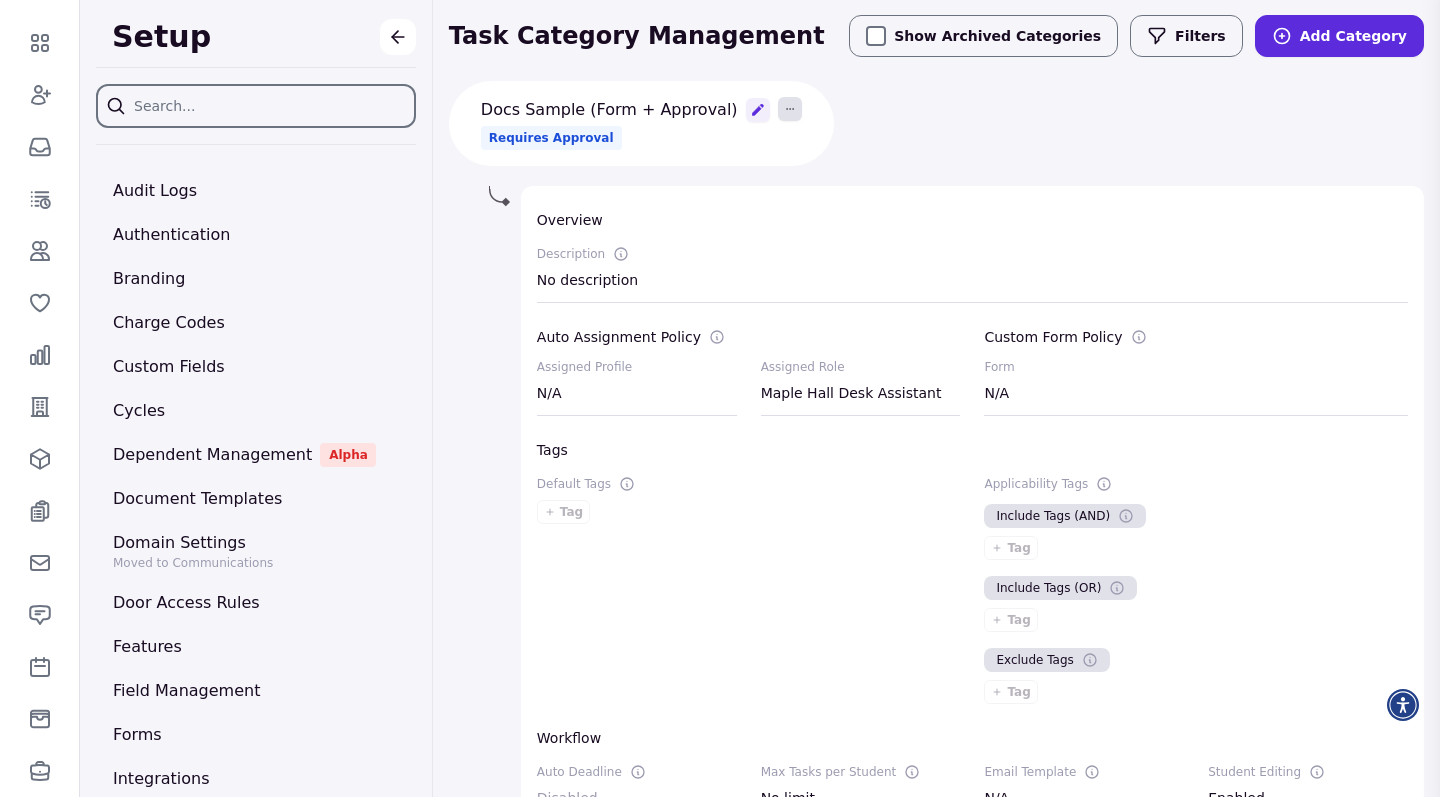
Task: Click info icon in Include Tags (AND) chip
Action: click(1126, 516)
